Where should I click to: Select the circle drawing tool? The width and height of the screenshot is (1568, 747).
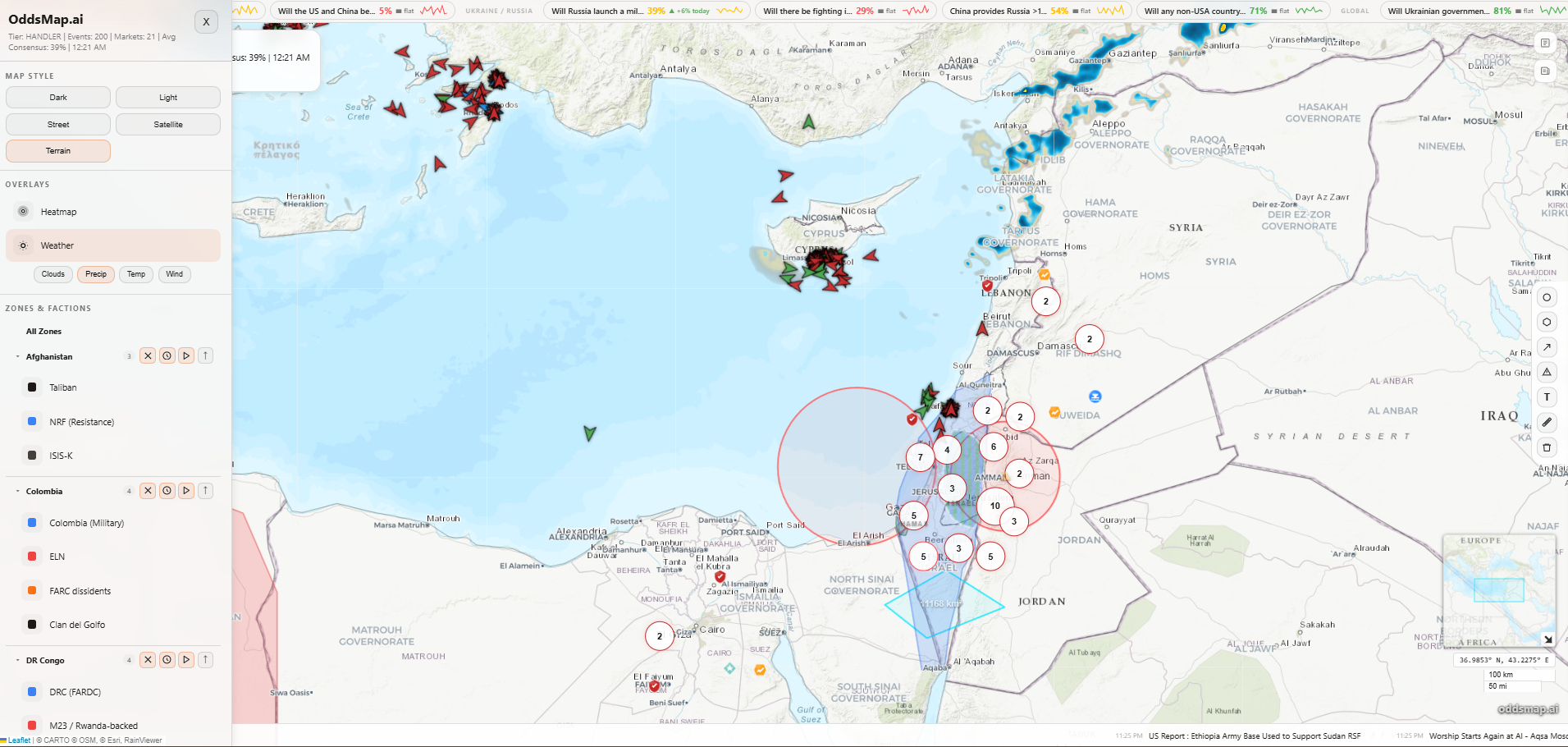coord(1547,297)
